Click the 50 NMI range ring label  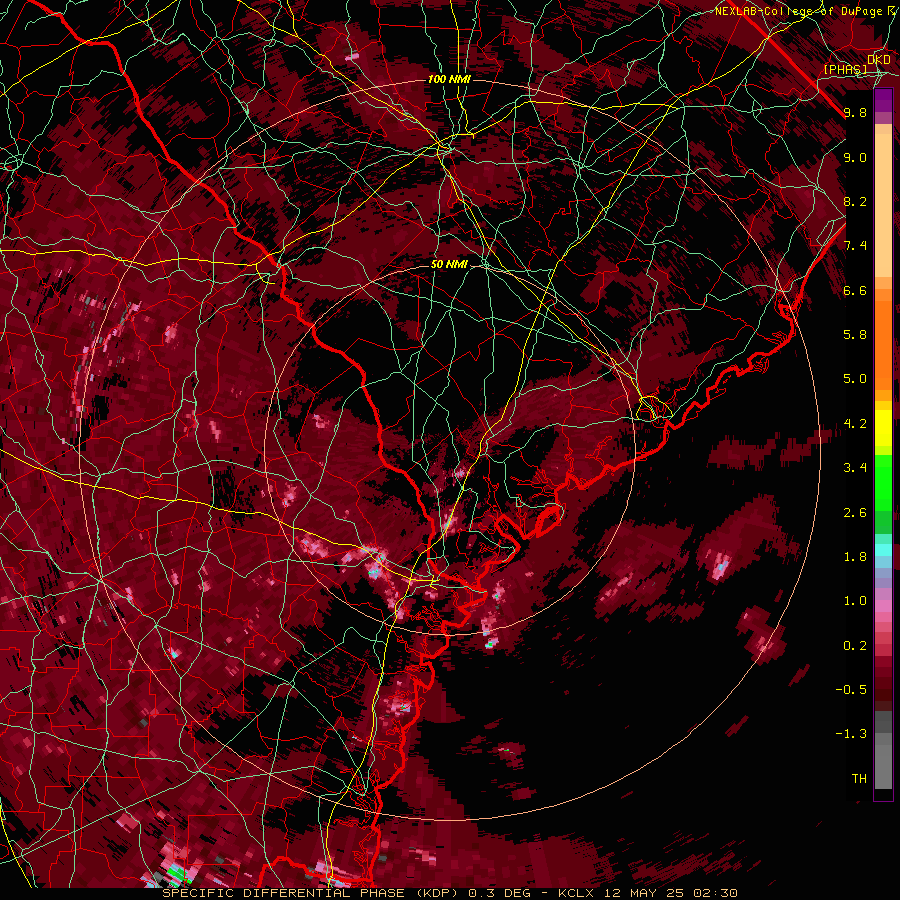[449, 265]
